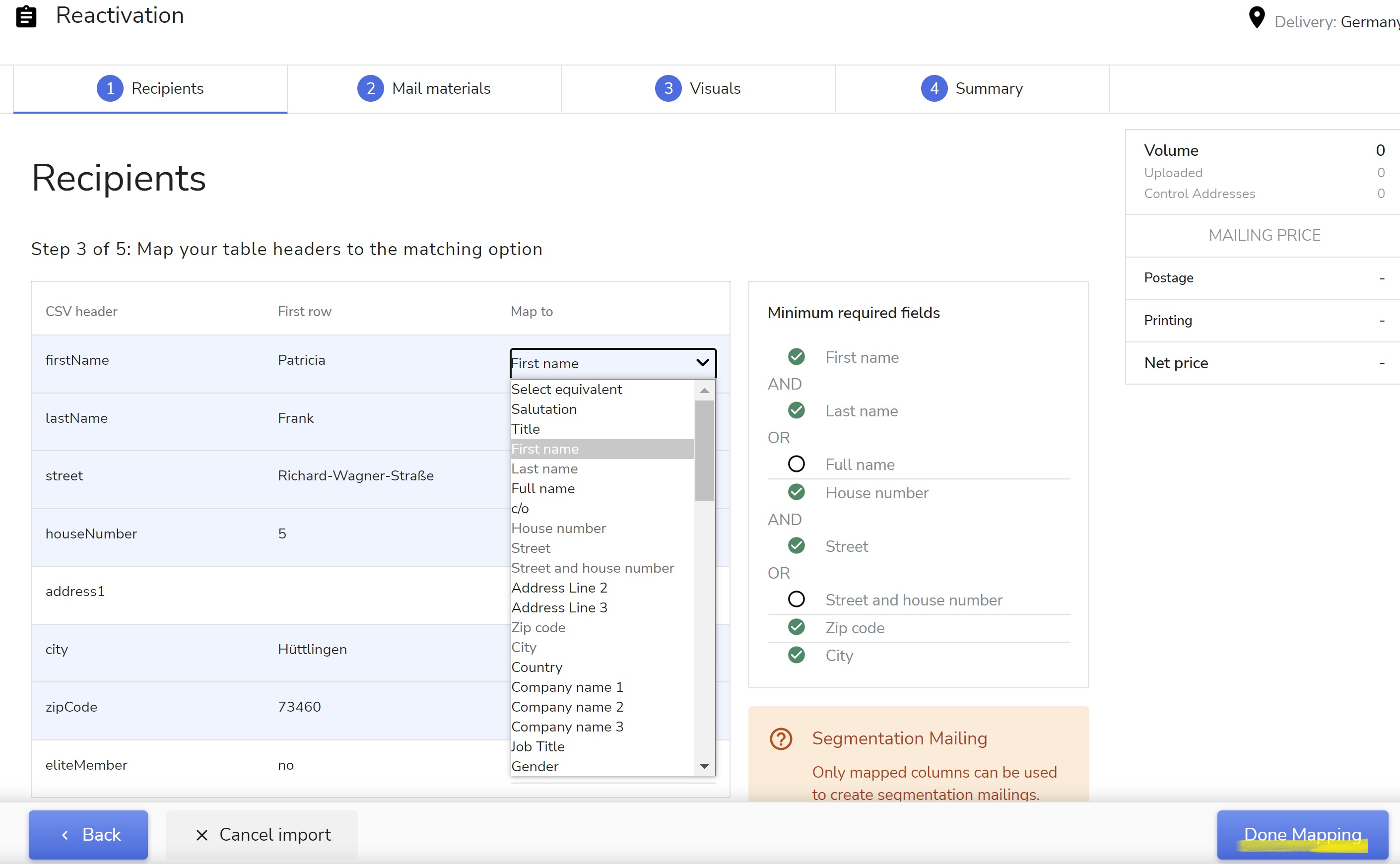Click the Segmentation Mailing question mark icon
Screen dimensions: 1400x864
coord(781,739)
